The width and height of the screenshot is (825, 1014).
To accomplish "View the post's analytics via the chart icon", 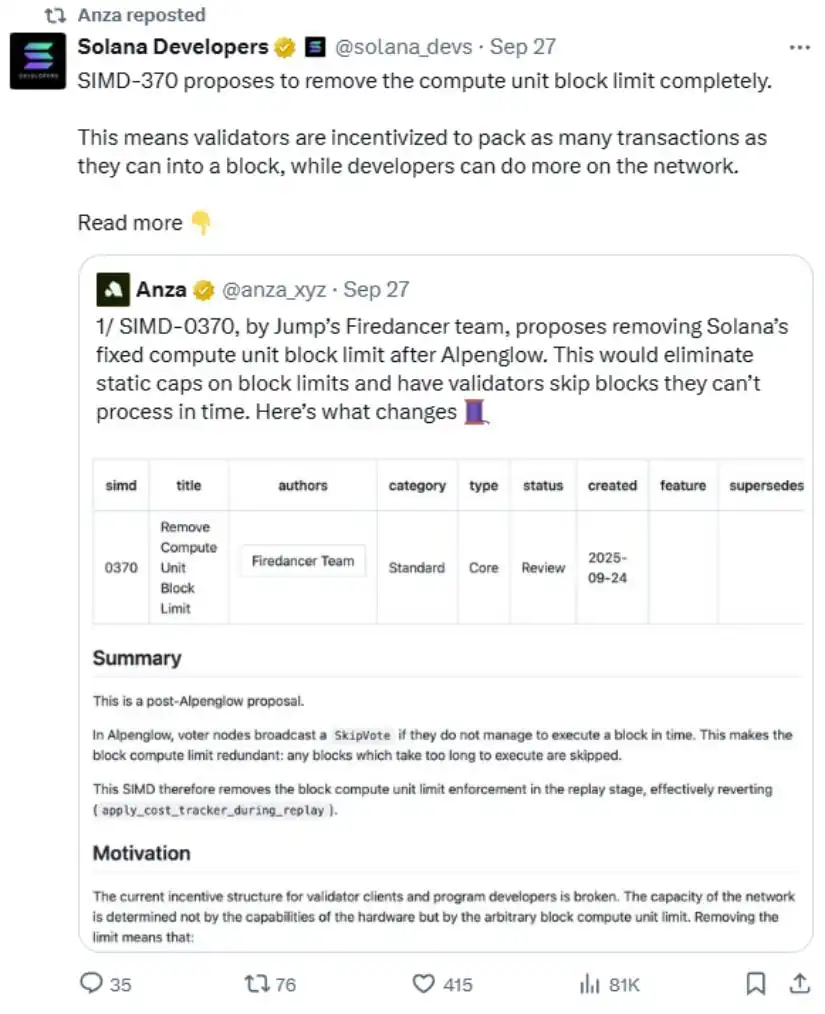I will coord(590,984).
